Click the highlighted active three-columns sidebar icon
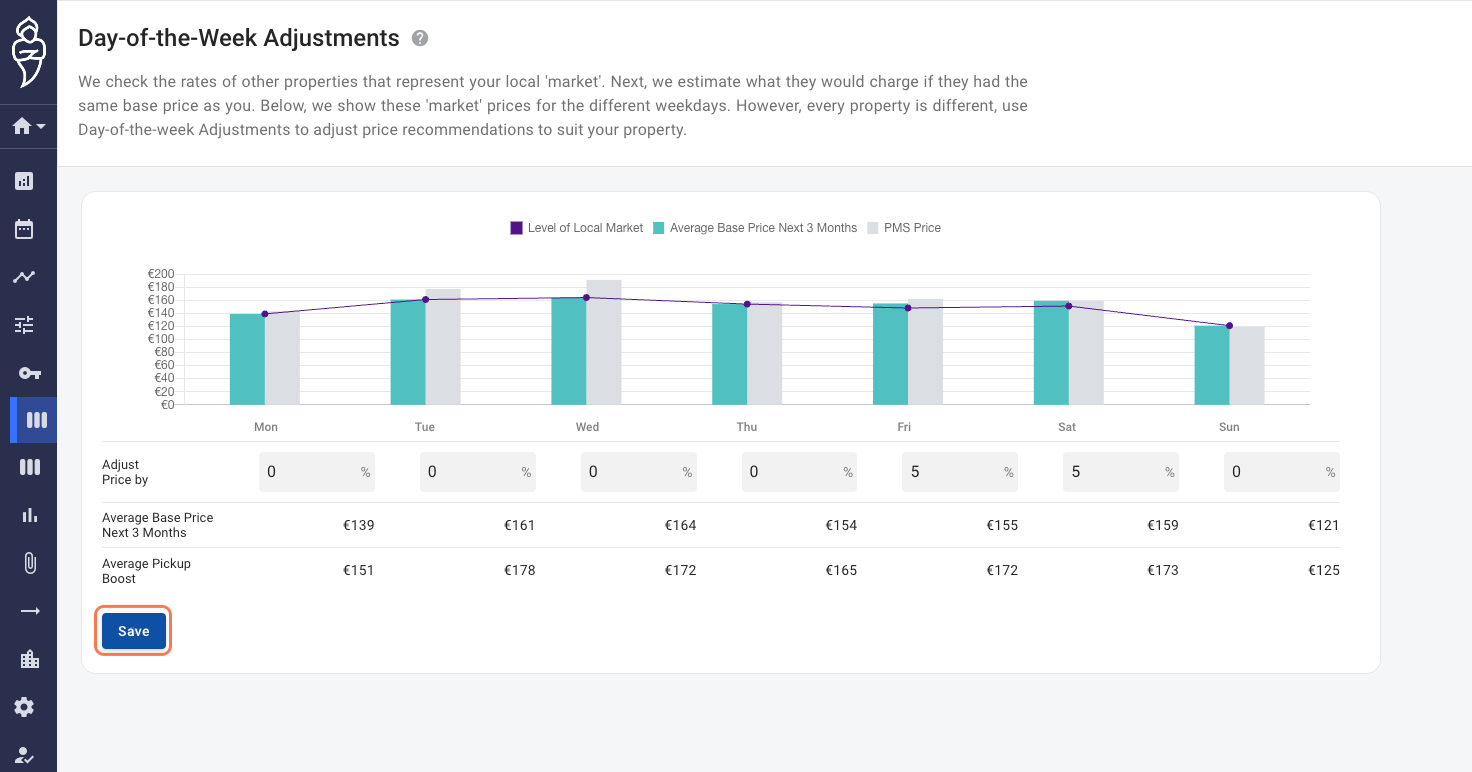 36,420
